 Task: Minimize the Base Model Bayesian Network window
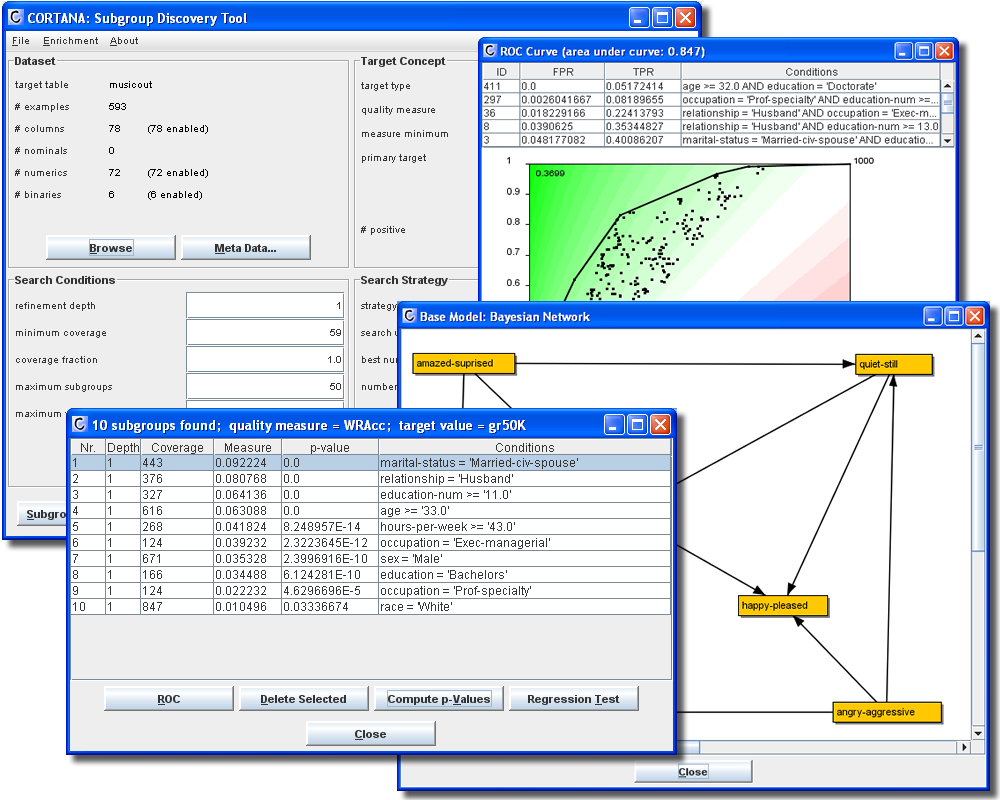coord(931,316)
